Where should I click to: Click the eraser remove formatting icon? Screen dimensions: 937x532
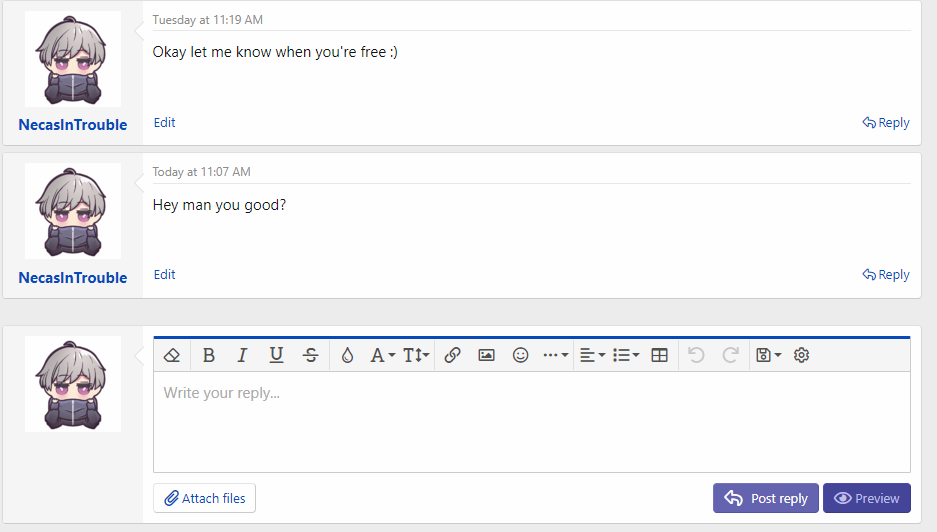172,355
